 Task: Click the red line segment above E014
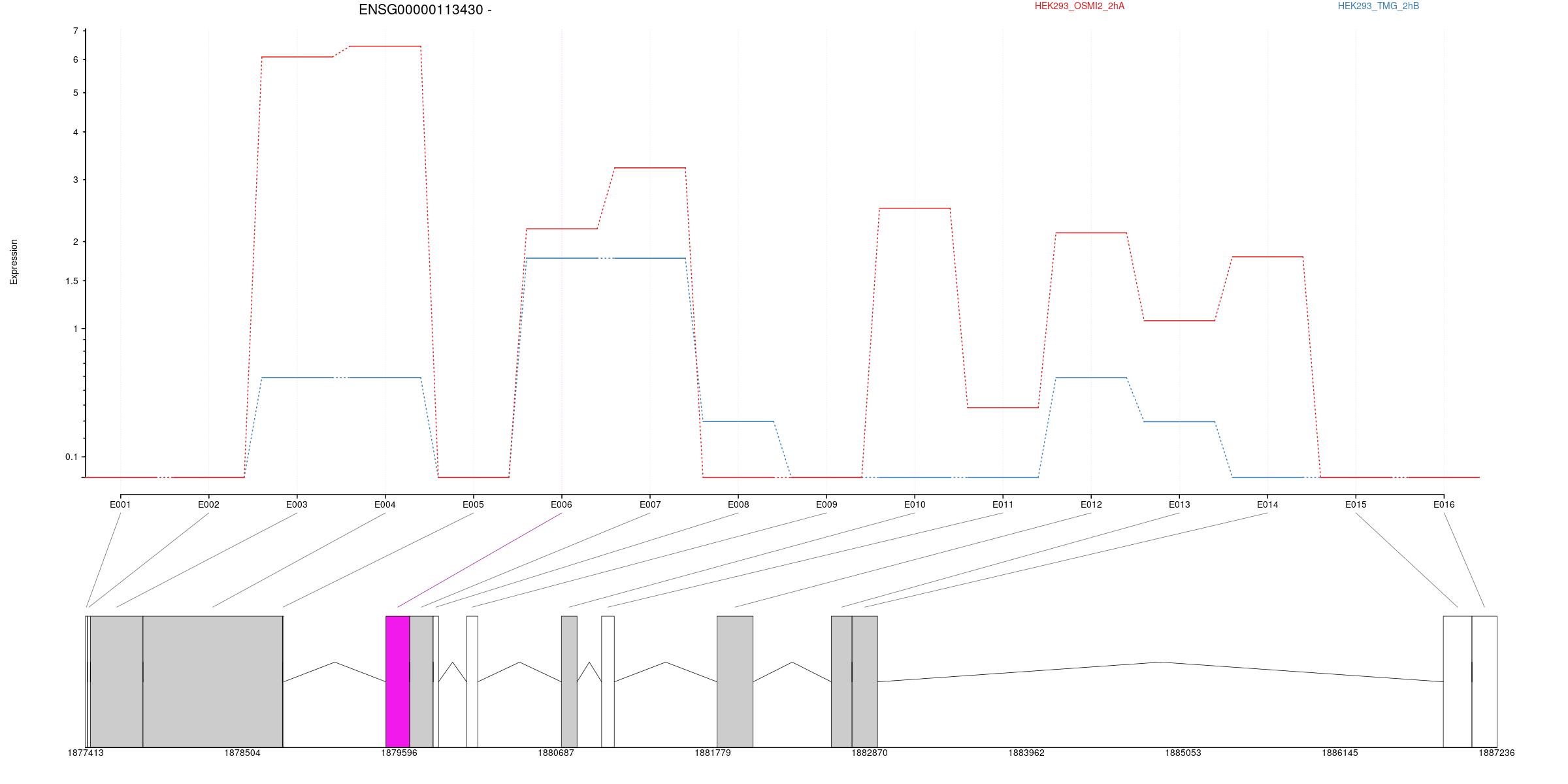click(x=1267, y=257)
